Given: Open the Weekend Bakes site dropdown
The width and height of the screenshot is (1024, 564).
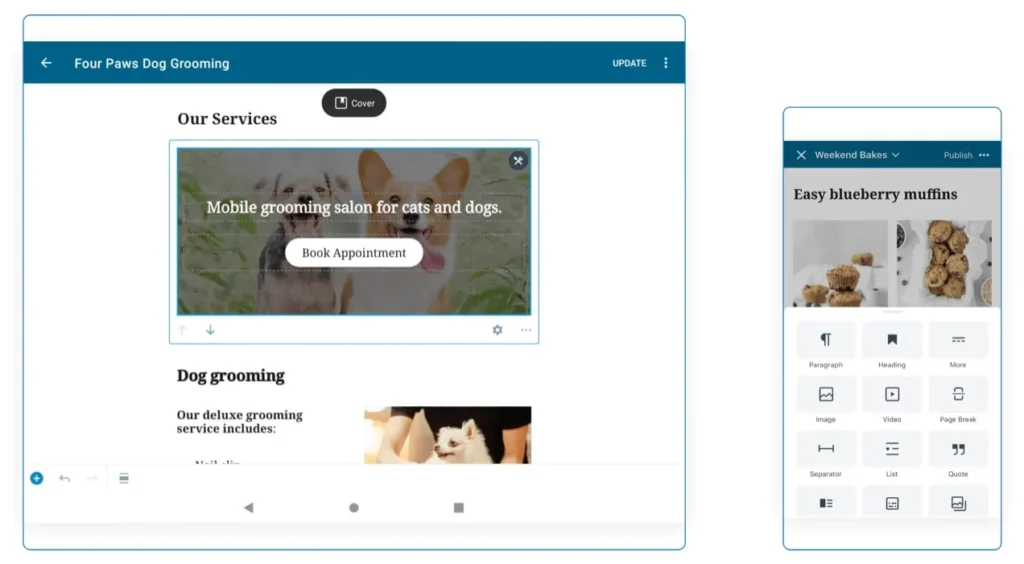Looking at the screenshot, I should pos(857,155).
